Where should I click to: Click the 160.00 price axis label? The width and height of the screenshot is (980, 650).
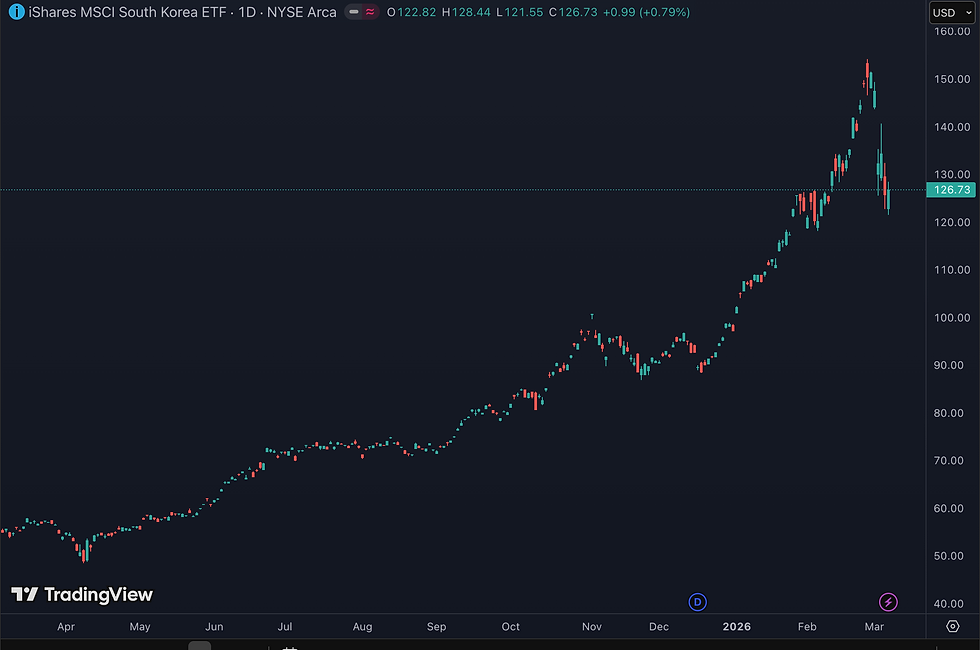pos(952,31)
